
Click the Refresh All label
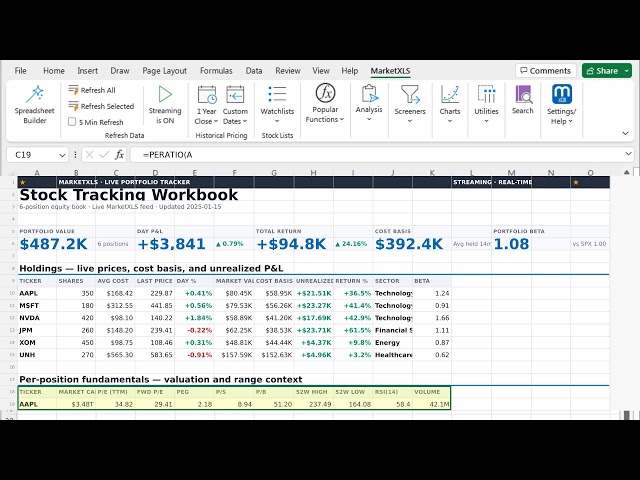tap(98, 90)
